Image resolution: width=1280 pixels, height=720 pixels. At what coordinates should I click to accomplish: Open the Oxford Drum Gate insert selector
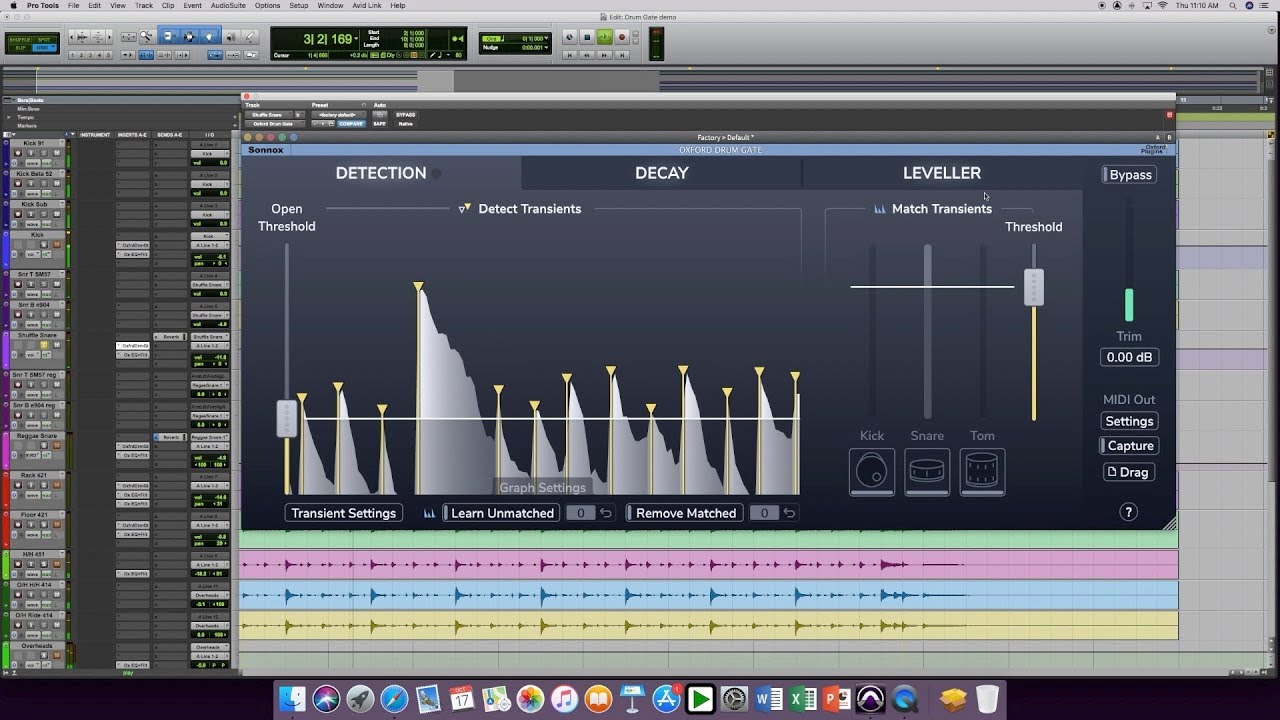point(274,124)
